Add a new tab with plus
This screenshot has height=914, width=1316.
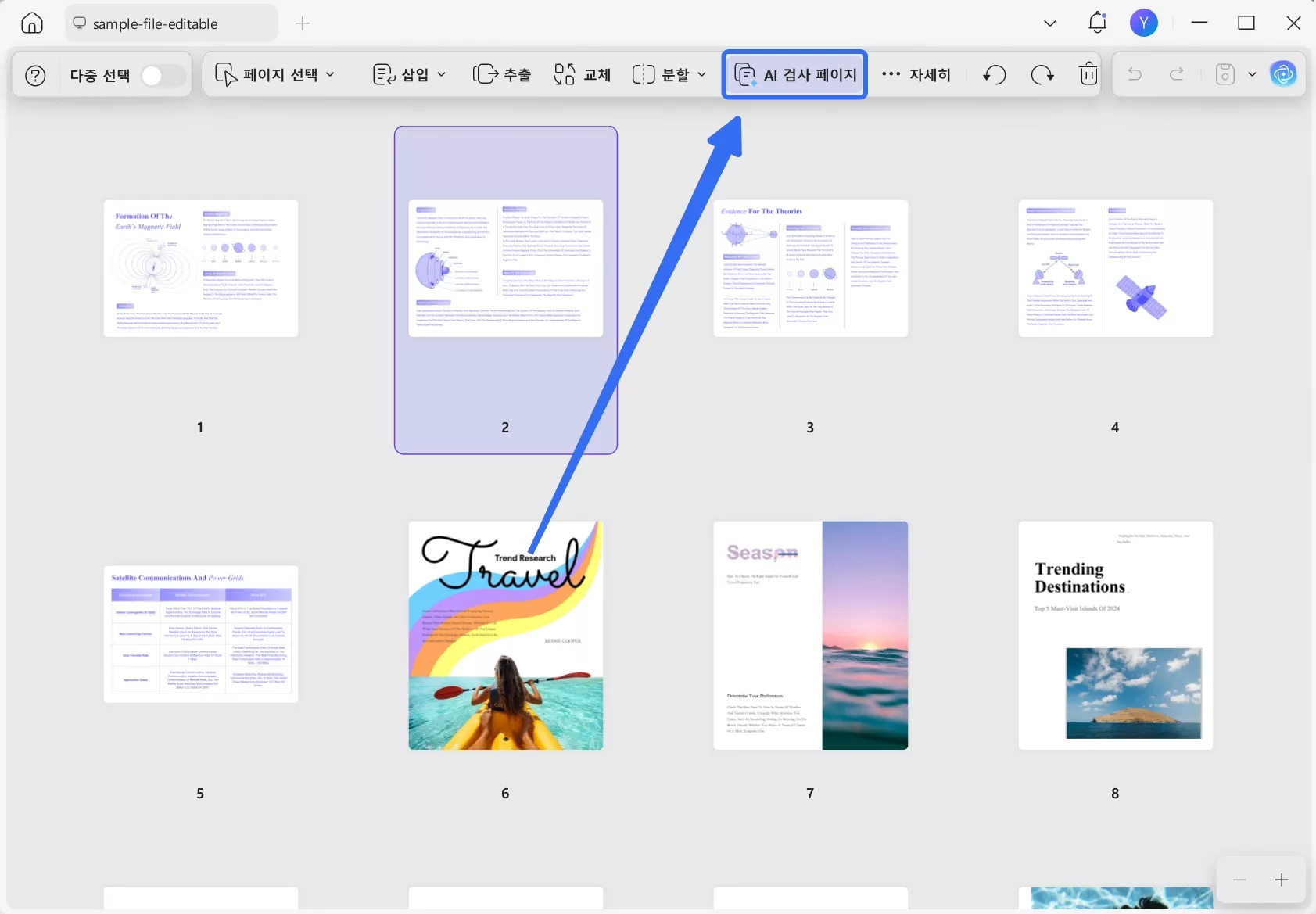coord(303,23)
